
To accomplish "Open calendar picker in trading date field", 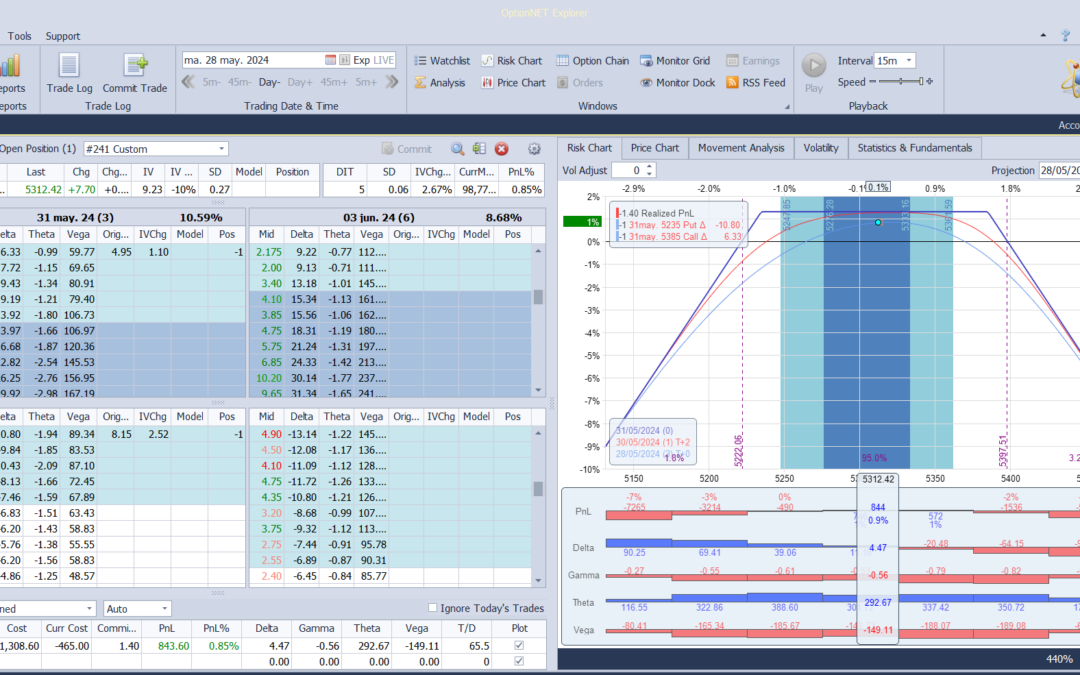I will tap(330, 60).
